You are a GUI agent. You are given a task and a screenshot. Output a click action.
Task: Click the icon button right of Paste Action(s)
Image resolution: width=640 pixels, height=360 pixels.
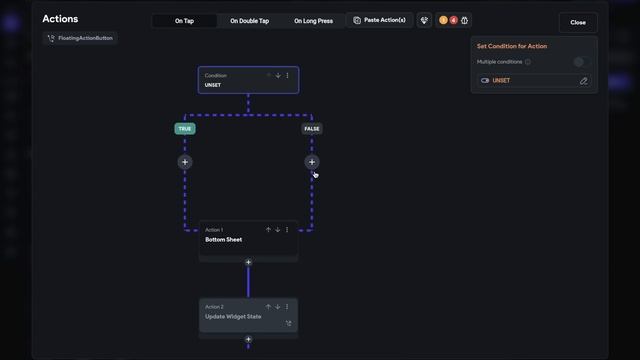pyautogui.click(x=424, y=20)
